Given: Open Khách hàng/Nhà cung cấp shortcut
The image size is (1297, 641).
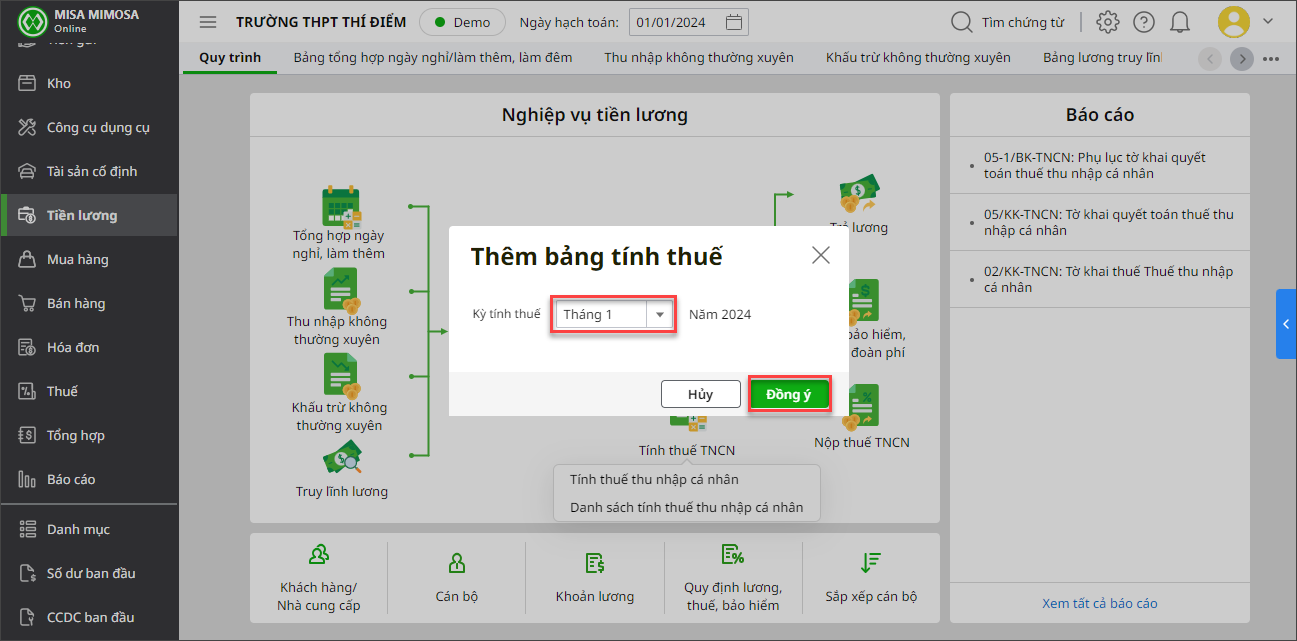Looking at the screenshot, I should 319,578.
